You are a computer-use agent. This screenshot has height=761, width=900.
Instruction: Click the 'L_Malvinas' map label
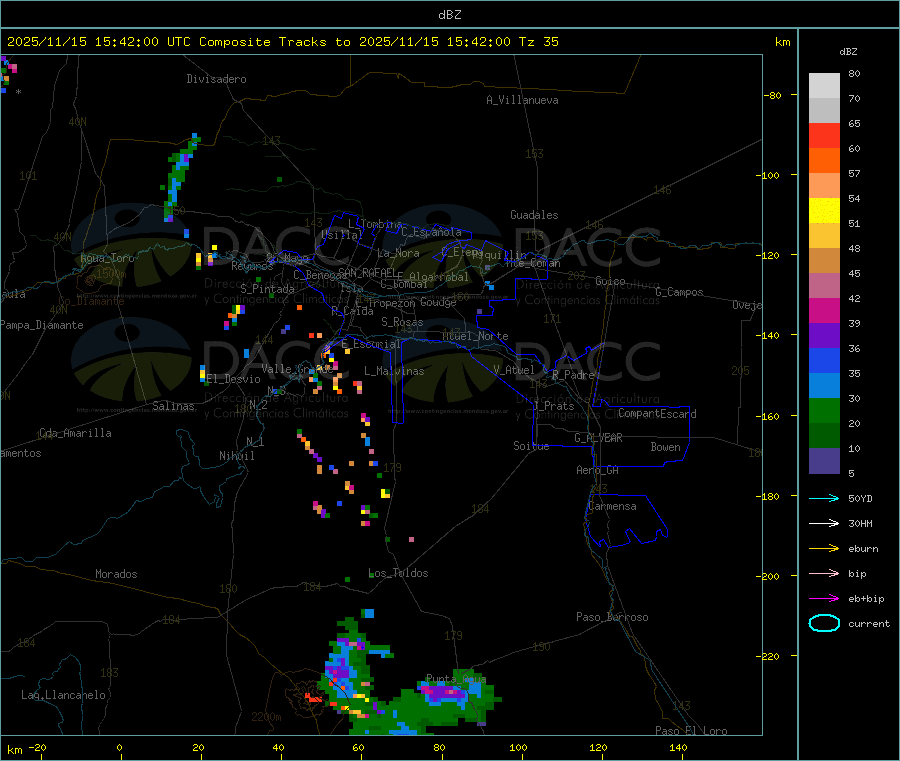pos(394,371)
